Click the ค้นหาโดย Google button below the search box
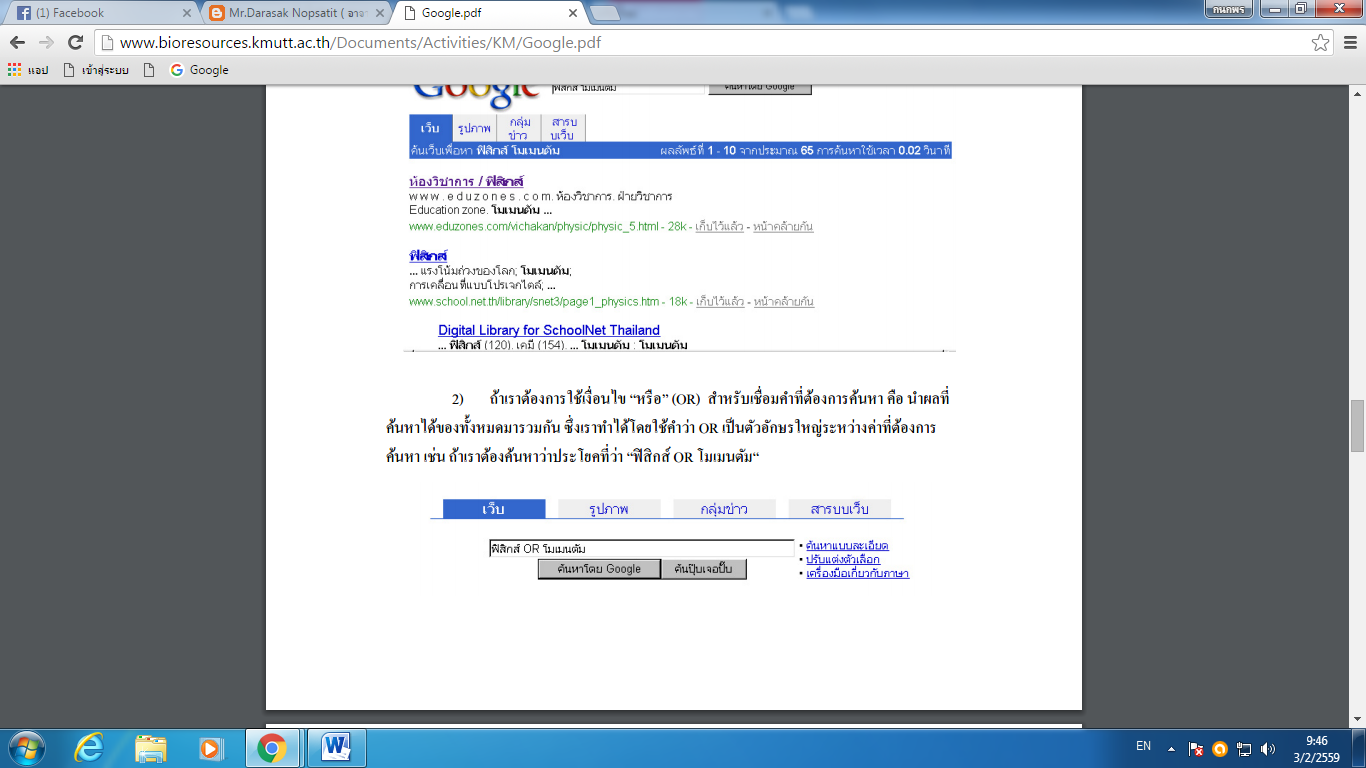The height and width of the screenshot is (768, 1366). [x=599, y=569]
